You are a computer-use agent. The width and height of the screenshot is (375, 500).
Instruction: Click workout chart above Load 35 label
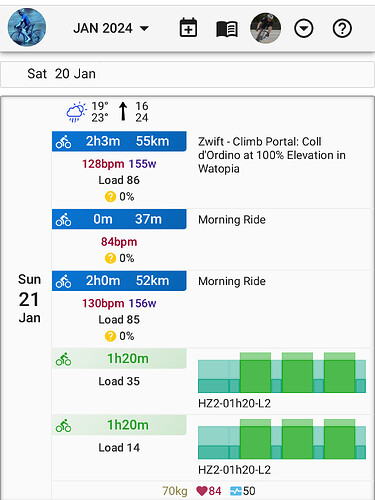(282, 373)
